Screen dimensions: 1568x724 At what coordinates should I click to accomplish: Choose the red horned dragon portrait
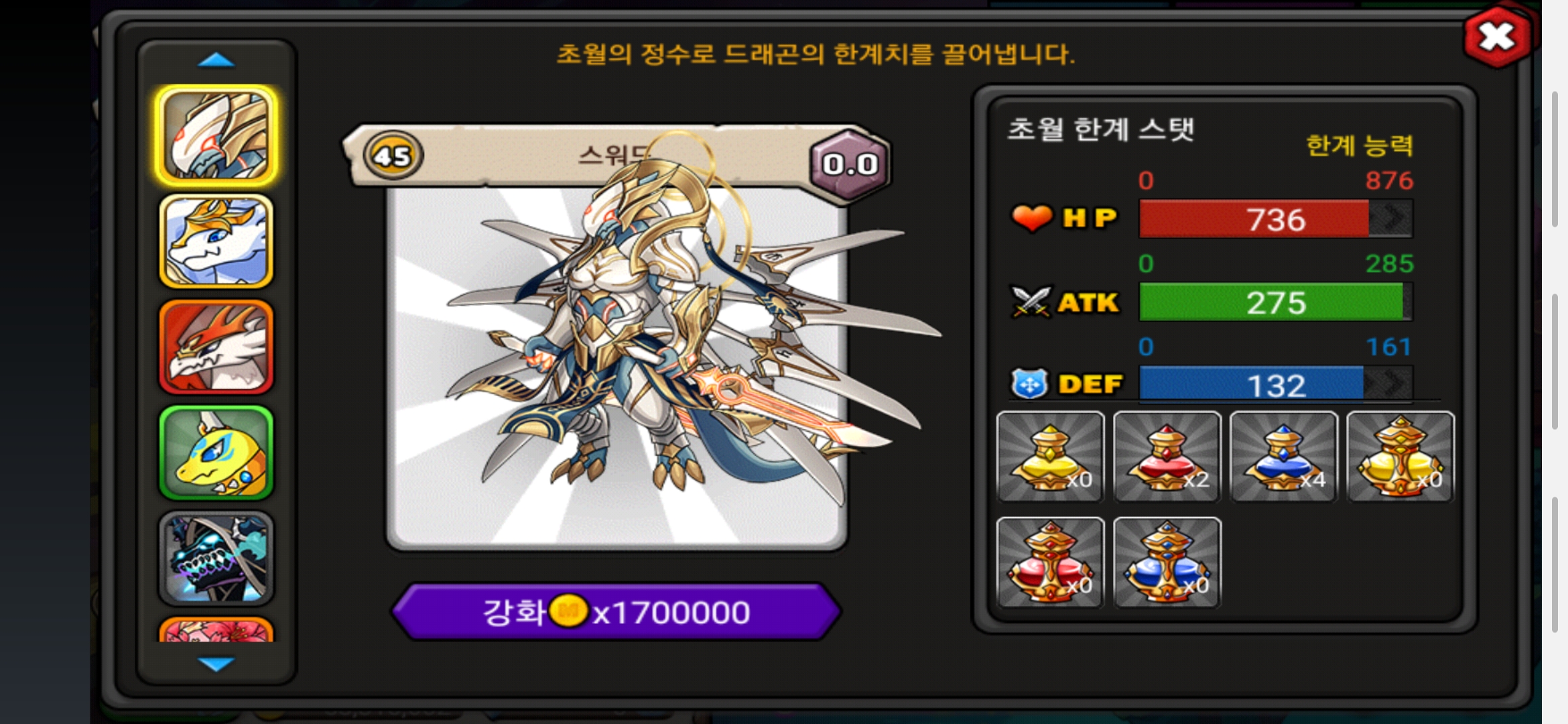(x=216, y=347)
